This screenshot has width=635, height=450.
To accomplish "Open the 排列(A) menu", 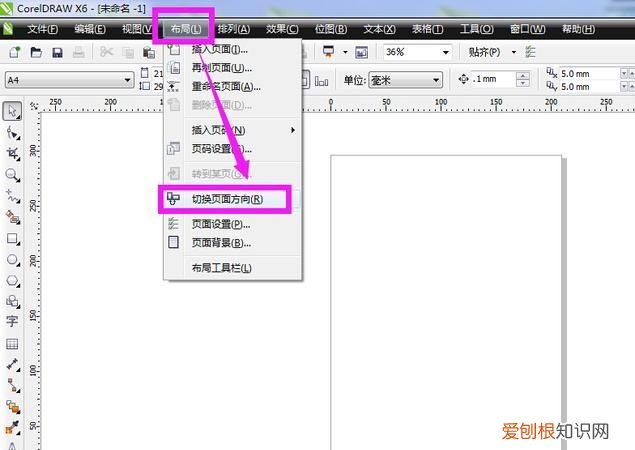I will 234,29.
